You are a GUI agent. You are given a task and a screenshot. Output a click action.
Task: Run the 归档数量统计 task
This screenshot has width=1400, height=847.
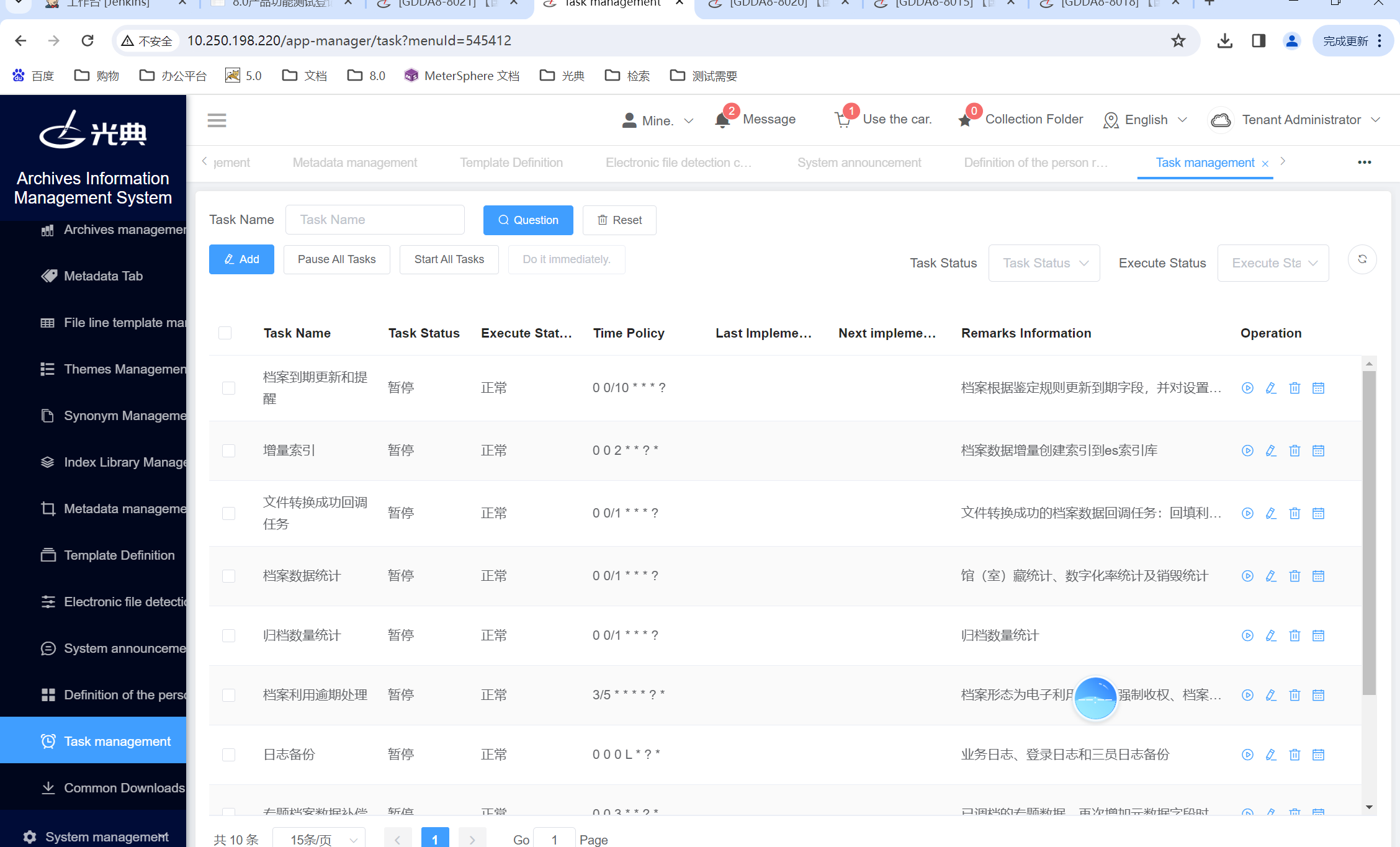[x=1247, y=635]
